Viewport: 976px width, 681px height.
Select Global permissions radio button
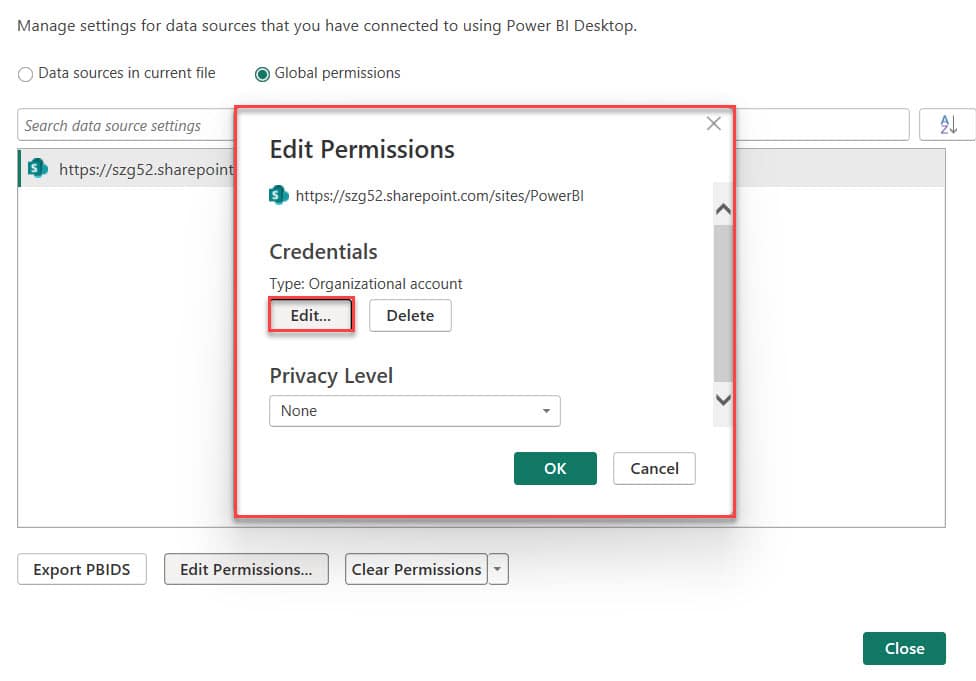tap(262, 74)
